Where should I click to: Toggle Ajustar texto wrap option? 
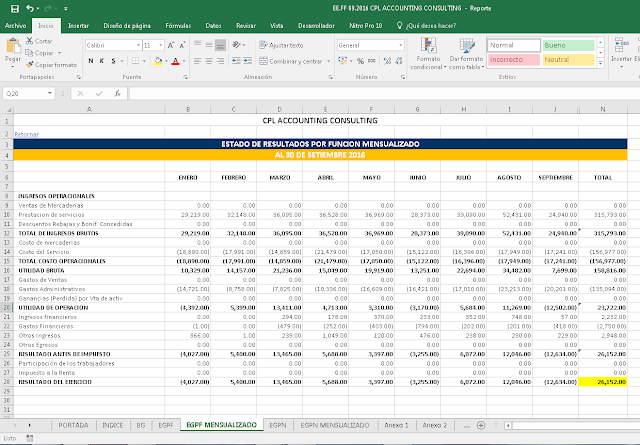click(279, 45)
